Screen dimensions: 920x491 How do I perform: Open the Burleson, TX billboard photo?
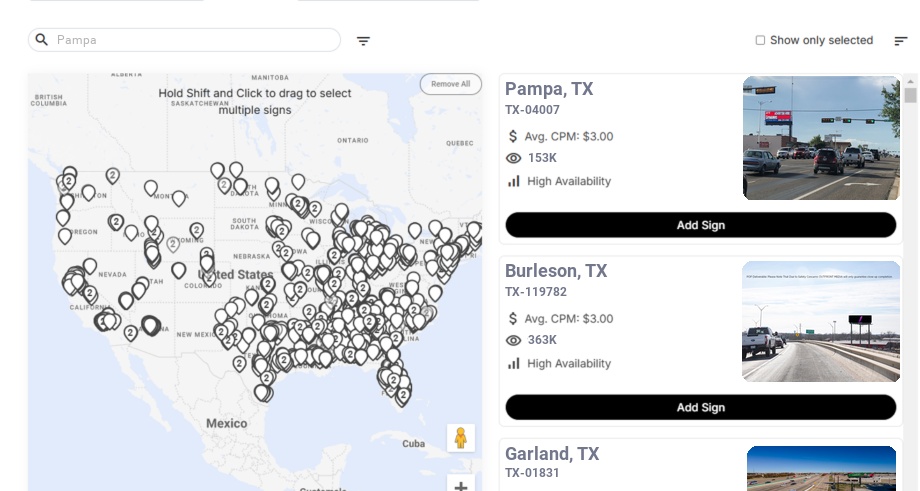coord(821,321)
